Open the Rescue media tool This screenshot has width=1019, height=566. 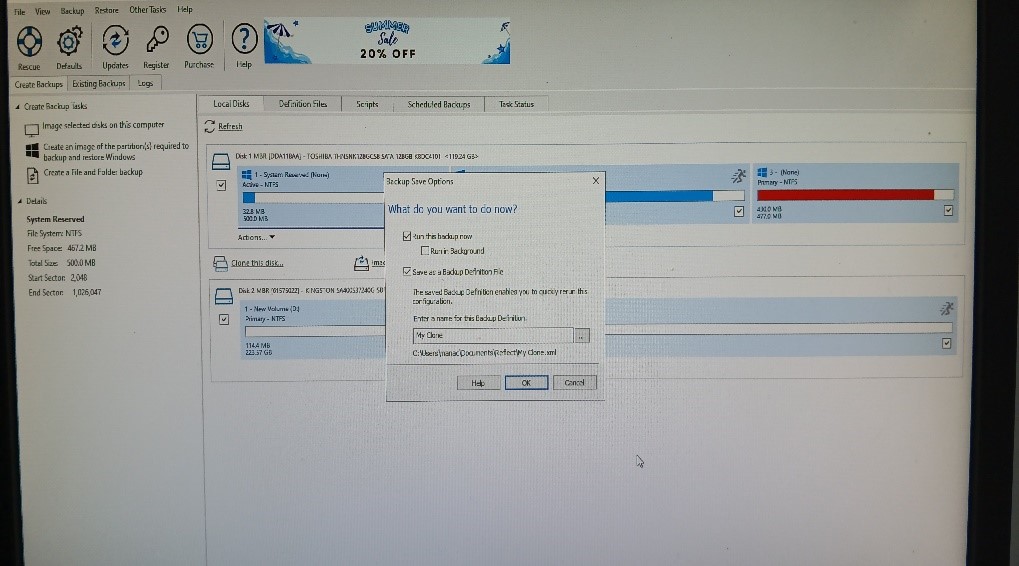pos(29,42)
